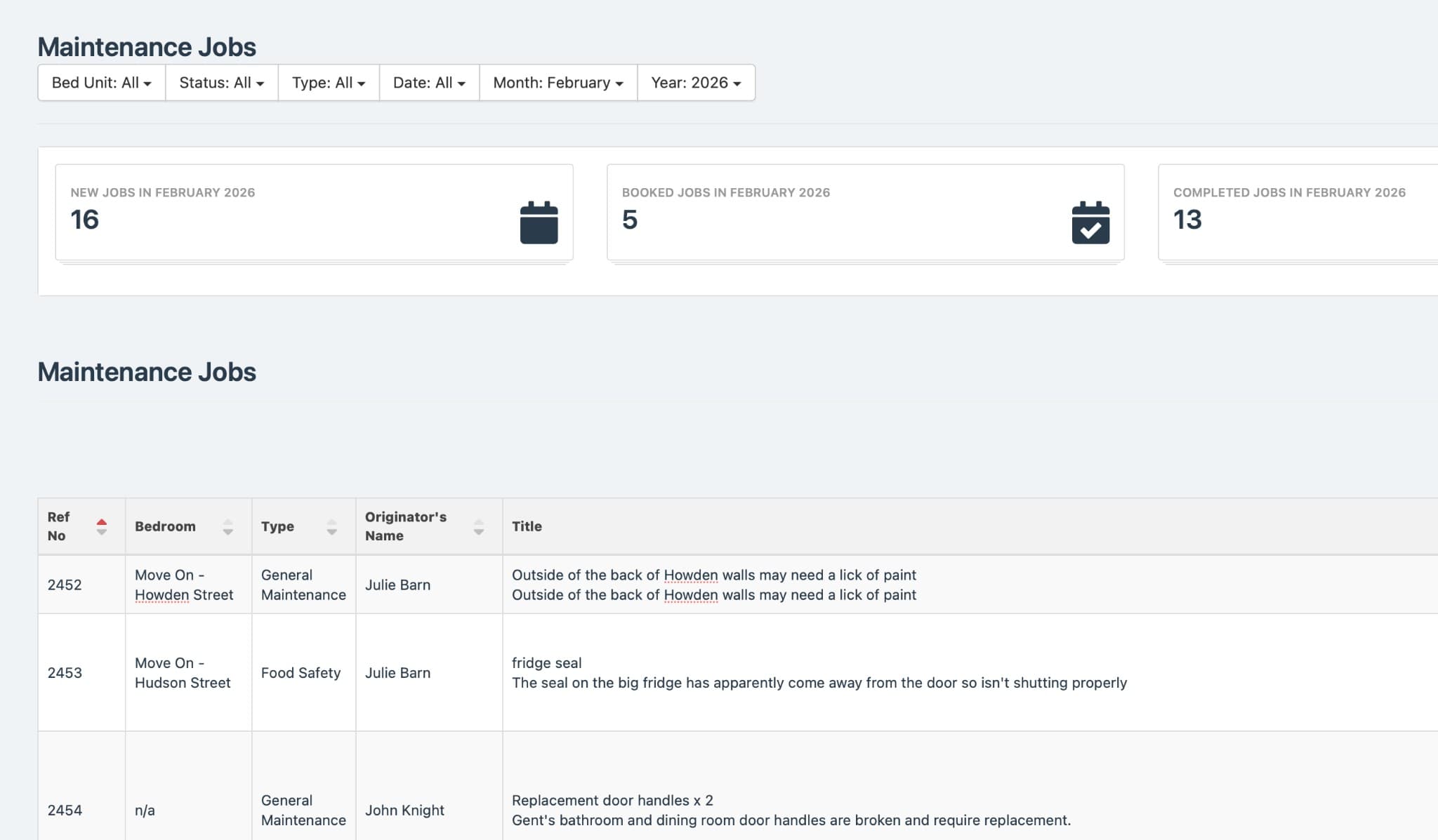Click the highlighted Howden text in the title
1438x840 pixels.
coord(691,575)
